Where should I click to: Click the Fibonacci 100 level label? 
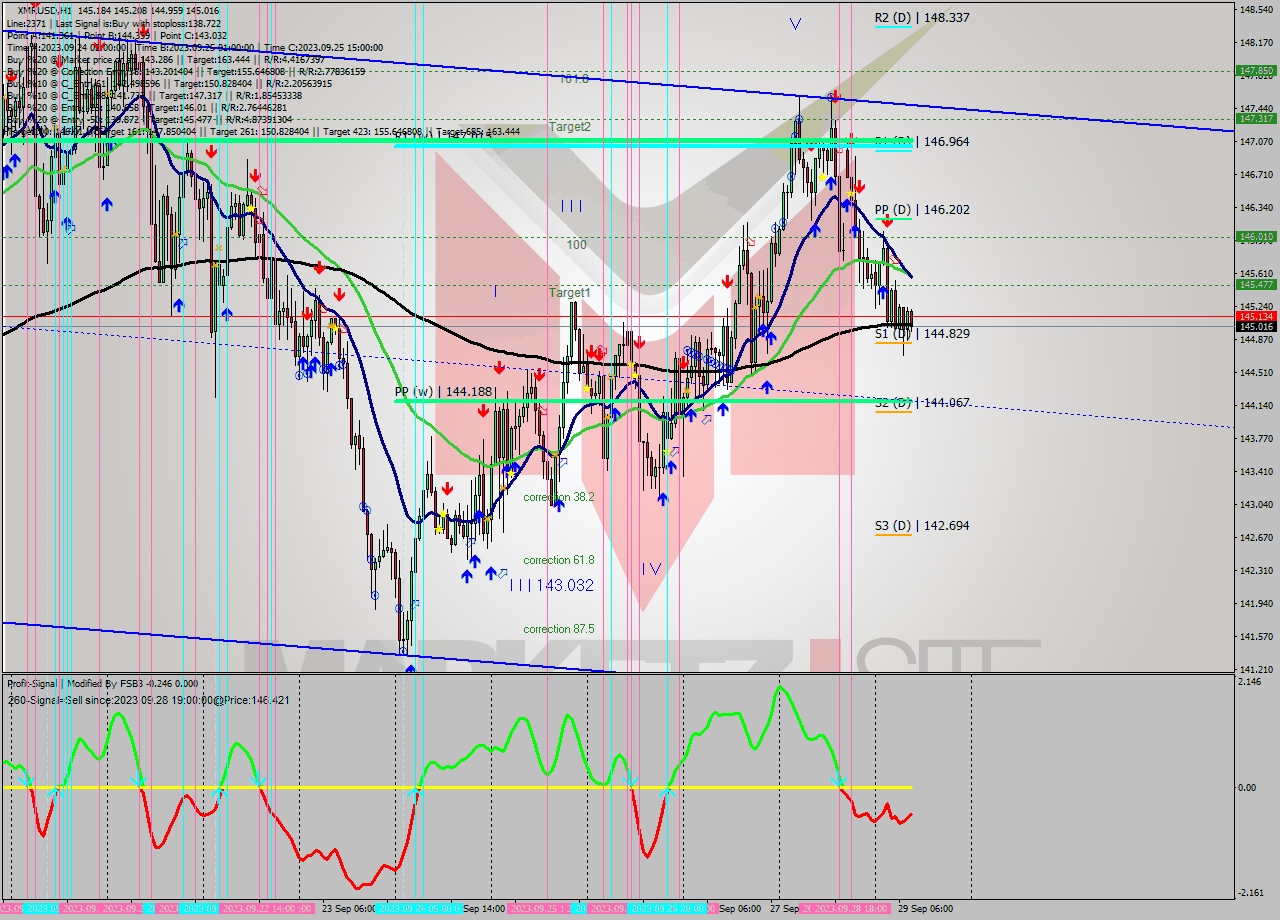[x=577, y=245]
